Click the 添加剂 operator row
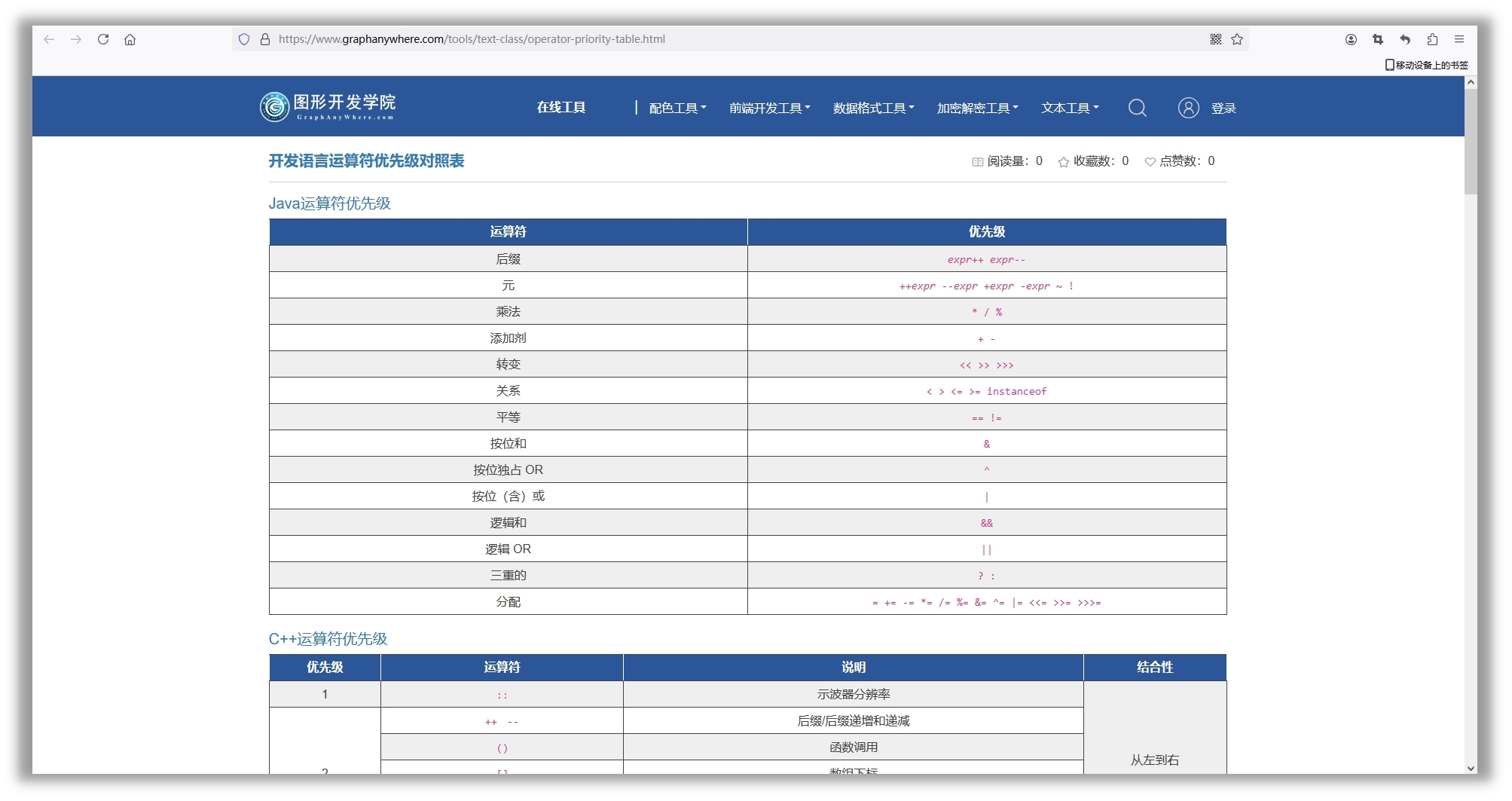 [747, 338]
